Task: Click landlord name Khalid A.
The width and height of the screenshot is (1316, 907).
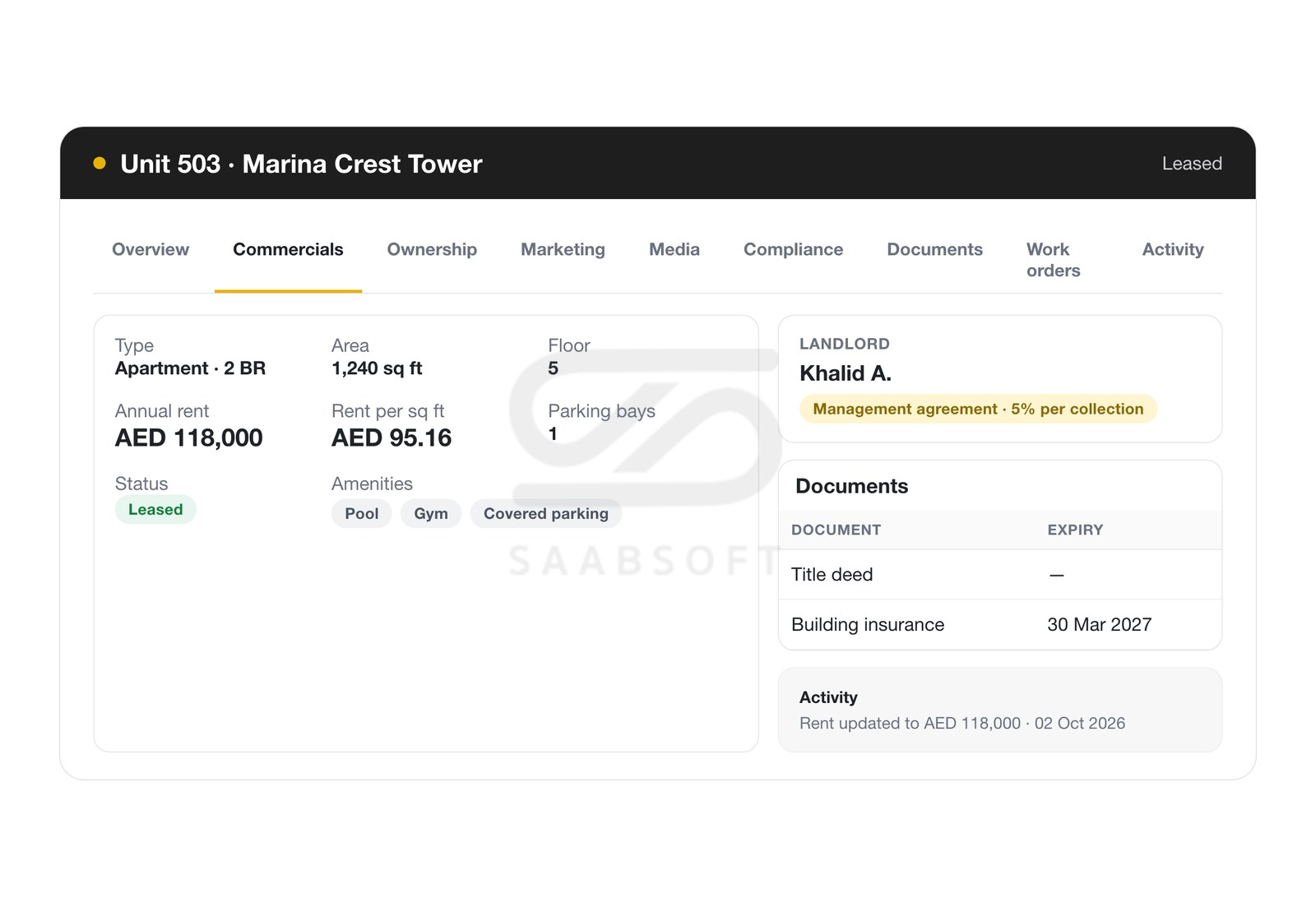Action: tap(846, 373)
